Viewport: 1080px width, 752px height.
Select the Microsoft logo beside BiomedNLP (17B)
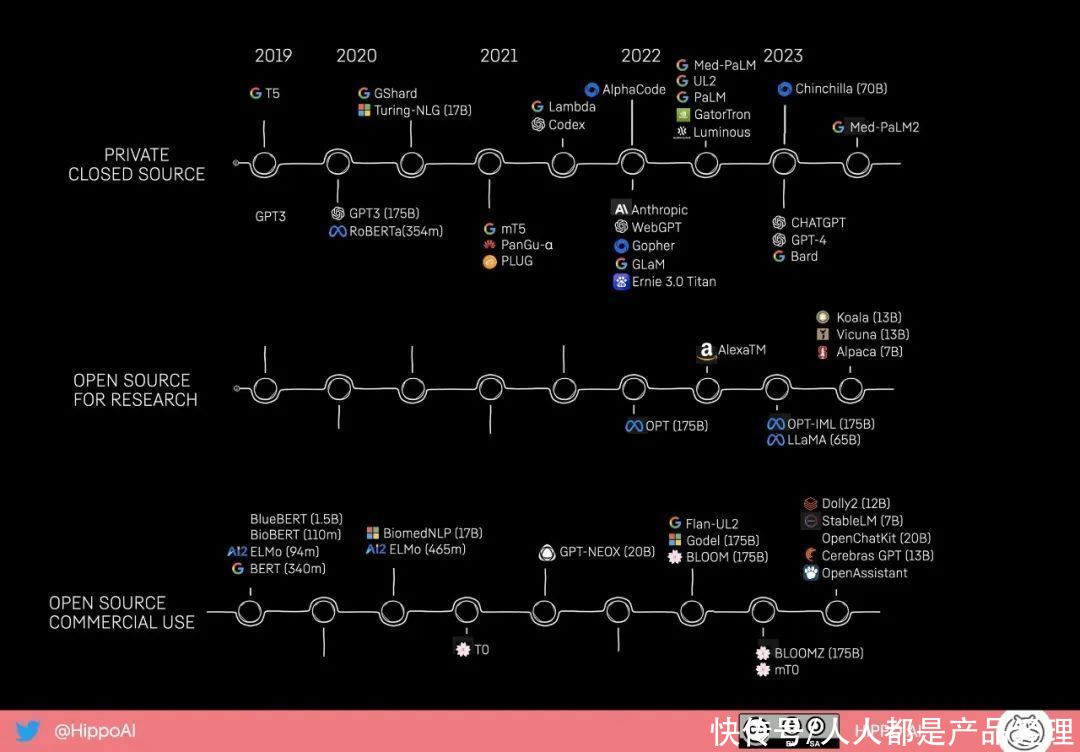pyautogui.click(x=373, y=533)
